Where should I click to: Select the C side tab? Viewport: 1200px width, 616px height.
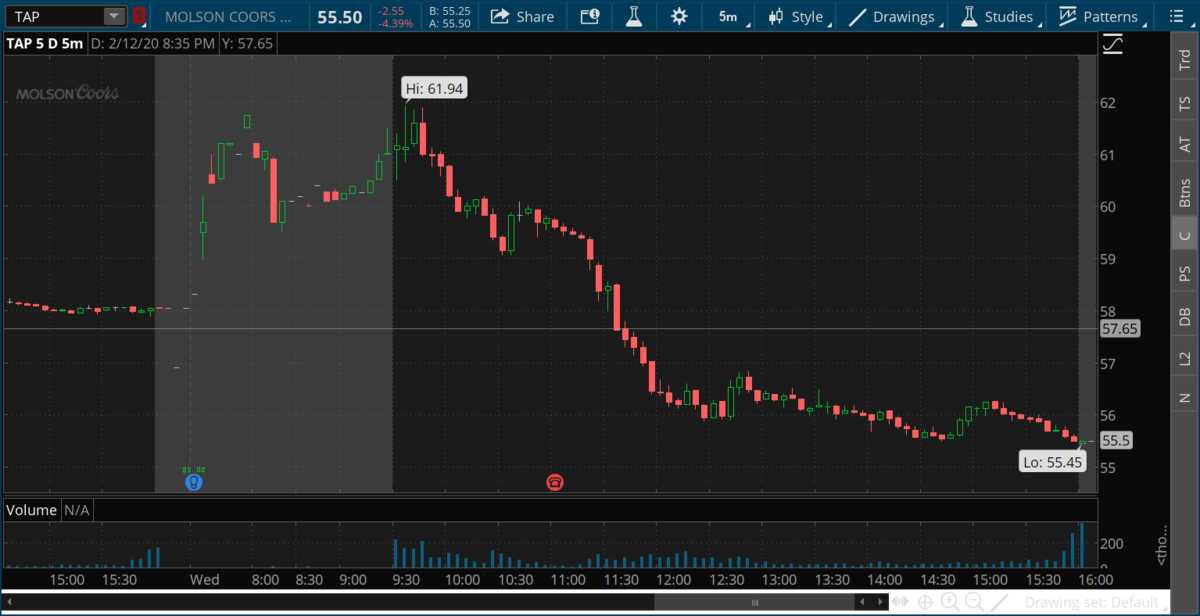[1185, 235]
